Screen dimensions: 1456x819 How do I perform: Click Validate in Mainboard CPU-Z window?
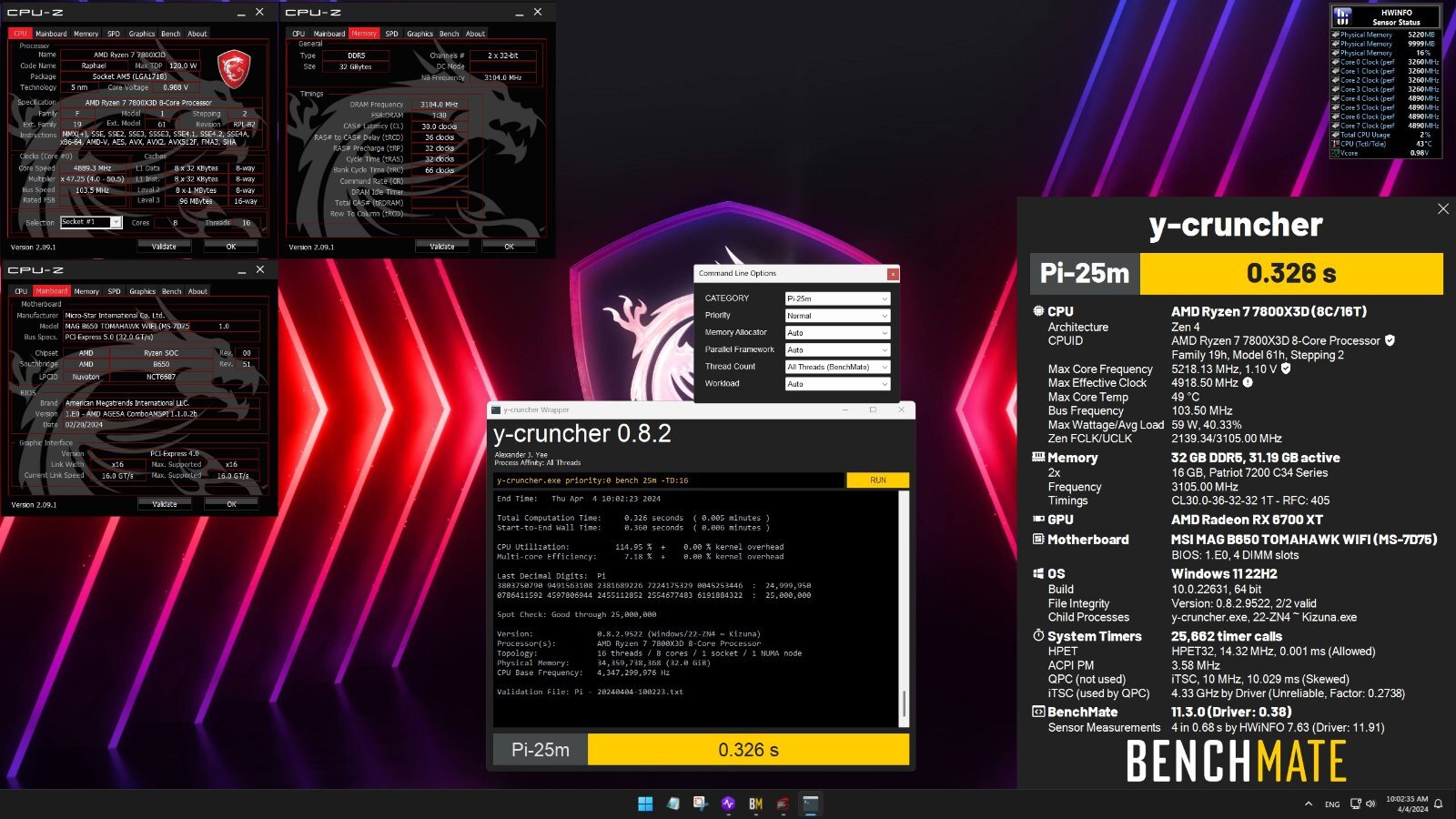coord(165,504)
